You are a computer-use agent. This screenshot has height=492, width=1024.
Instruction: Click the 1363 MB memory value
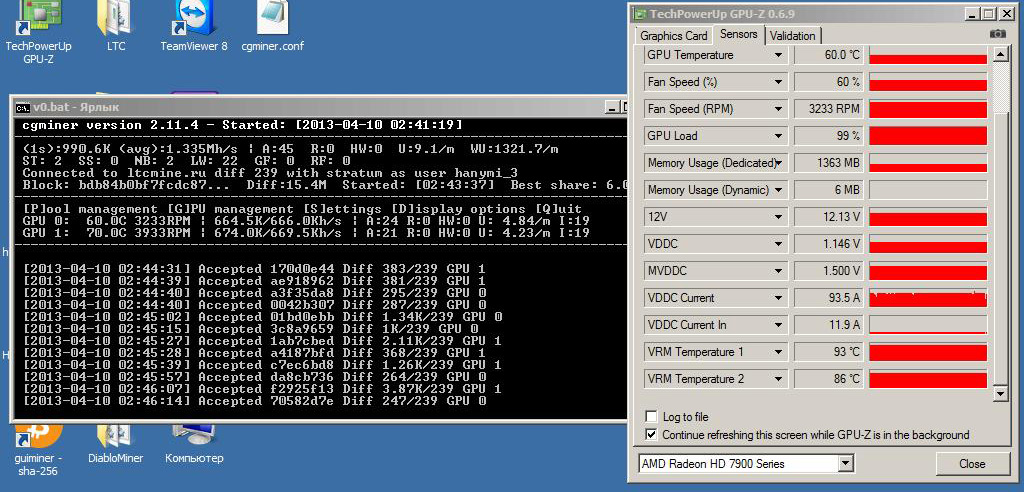828,163
